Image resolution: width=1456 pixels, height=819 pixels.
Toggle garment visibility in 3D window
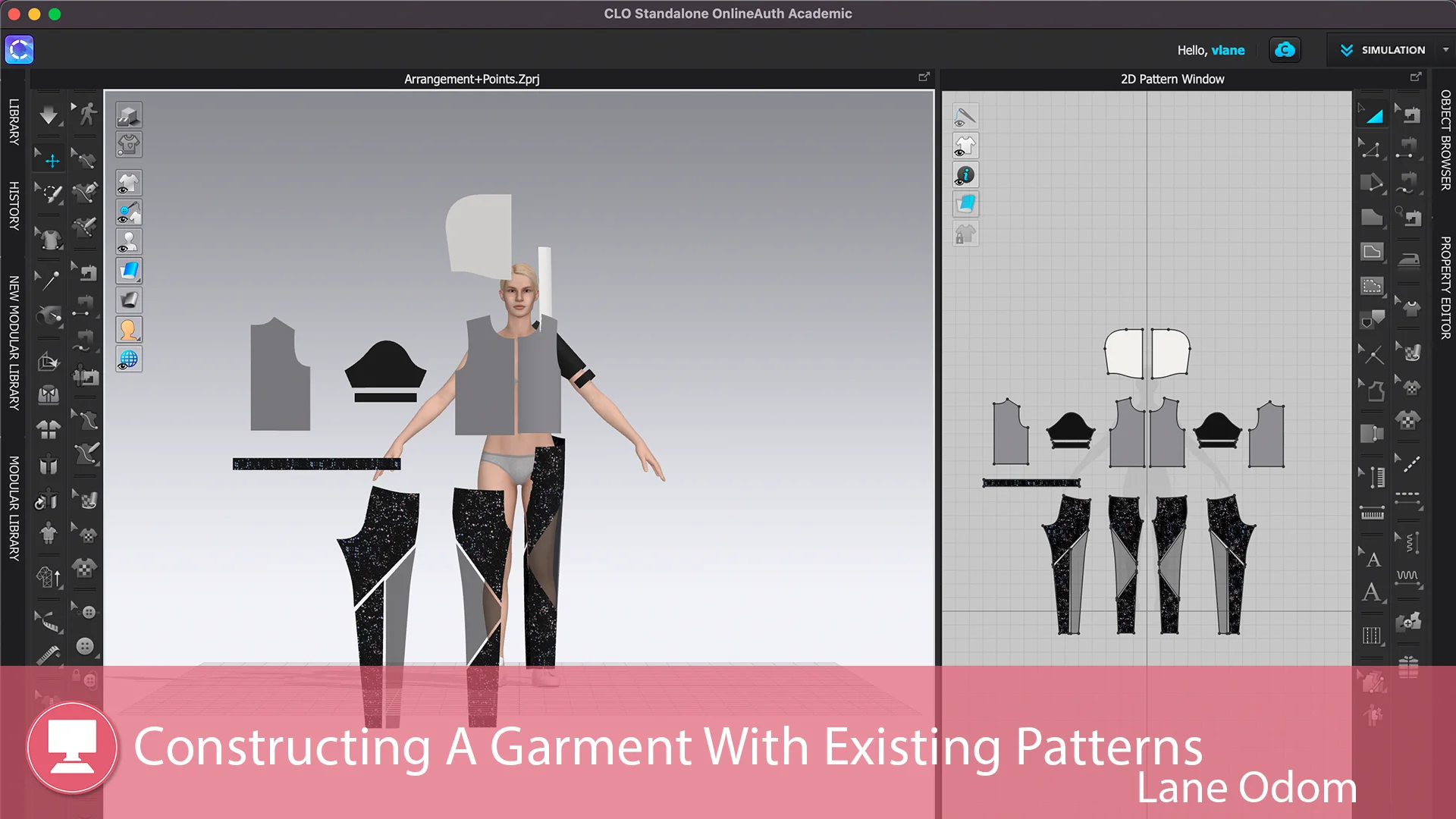[x=128, y=183]
